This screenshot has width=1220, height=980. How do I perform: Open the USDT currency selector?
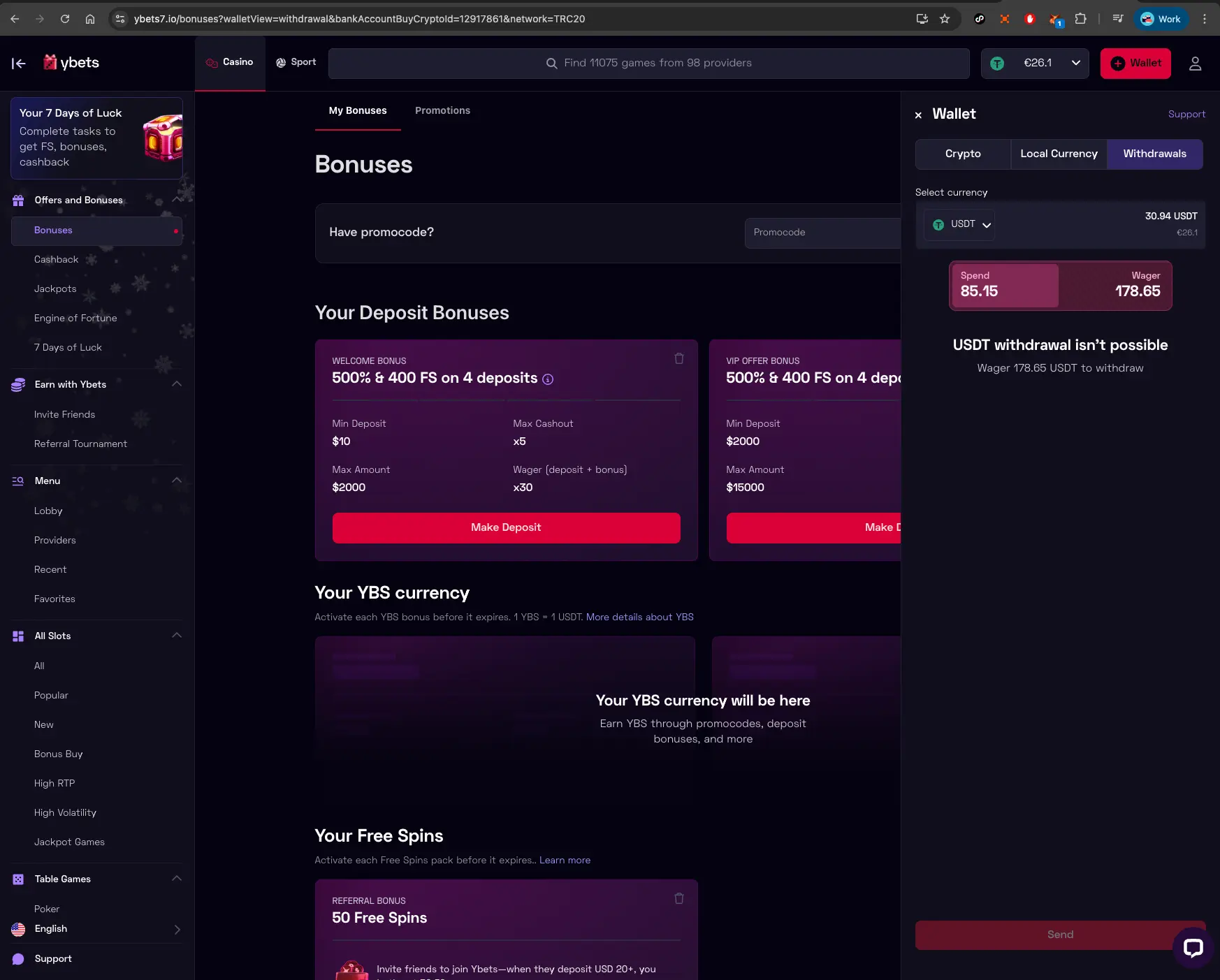pos(959,224)
